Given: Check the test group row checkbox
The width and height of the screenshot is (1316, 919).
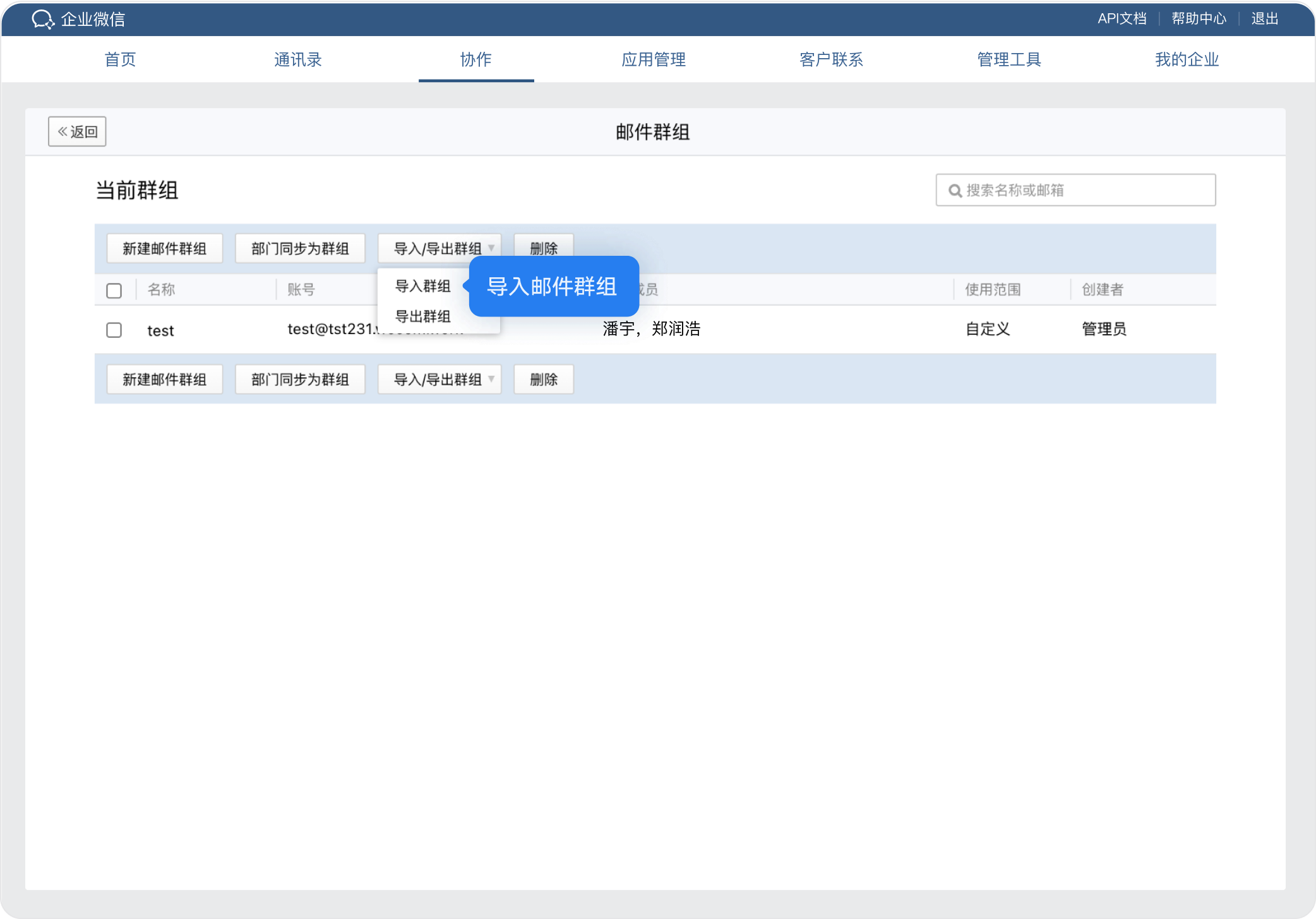Looking at the screenshot, I should pyautogui.click(x=114, y=330).
